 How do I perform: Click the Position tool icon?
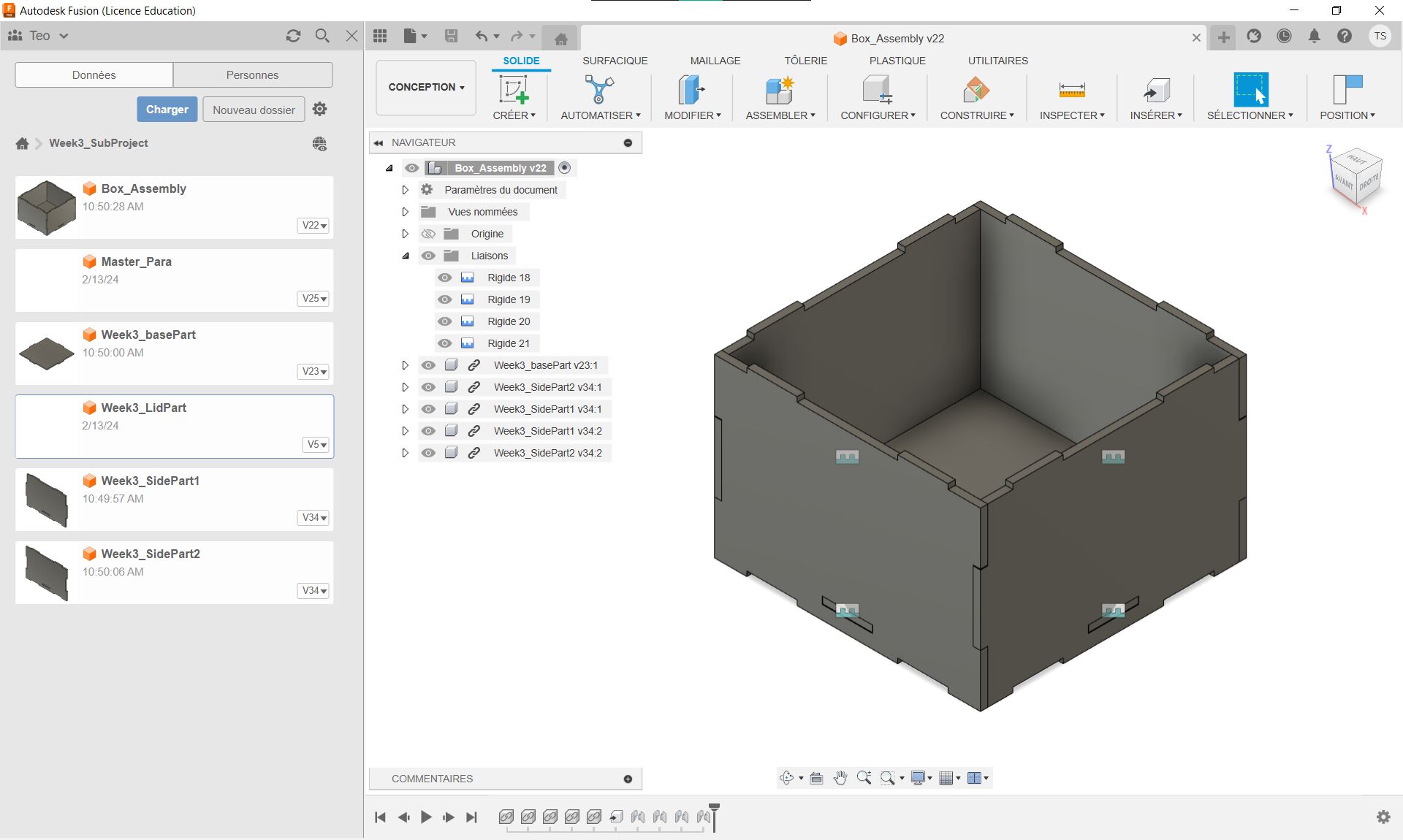pos(1347,90)
